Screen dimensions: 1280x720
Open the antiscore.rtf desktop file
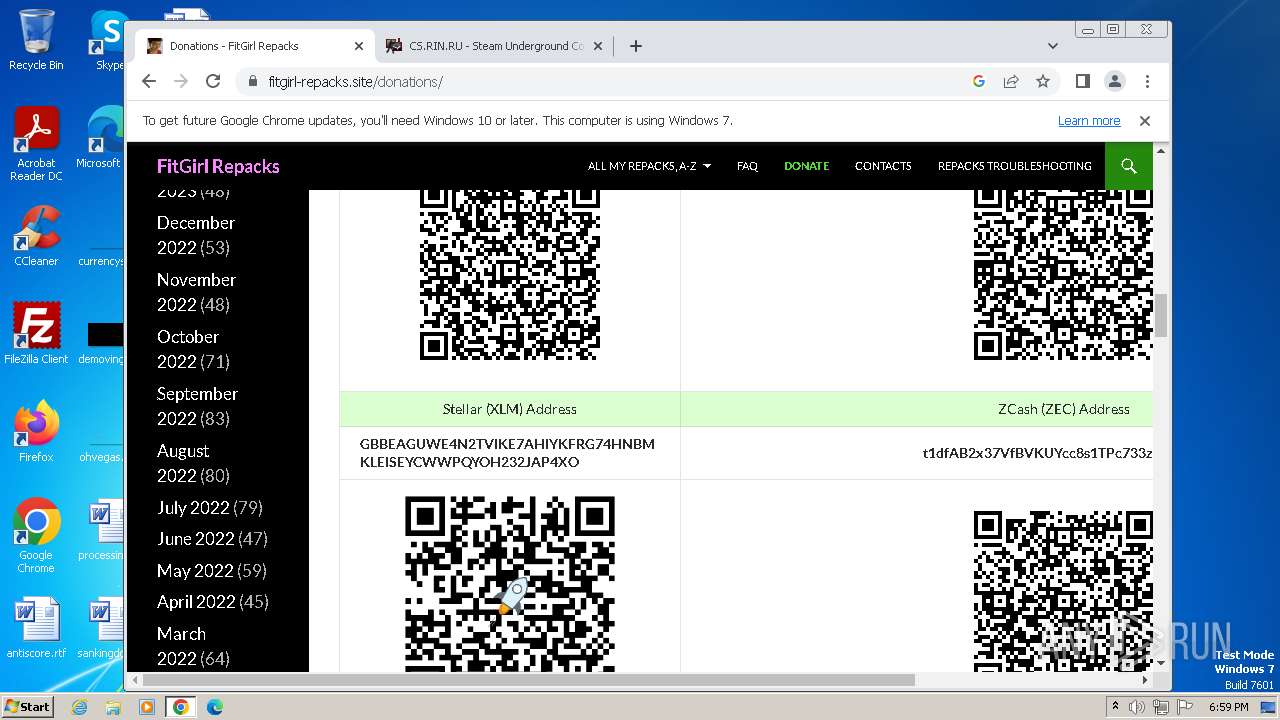click(36, 628)
